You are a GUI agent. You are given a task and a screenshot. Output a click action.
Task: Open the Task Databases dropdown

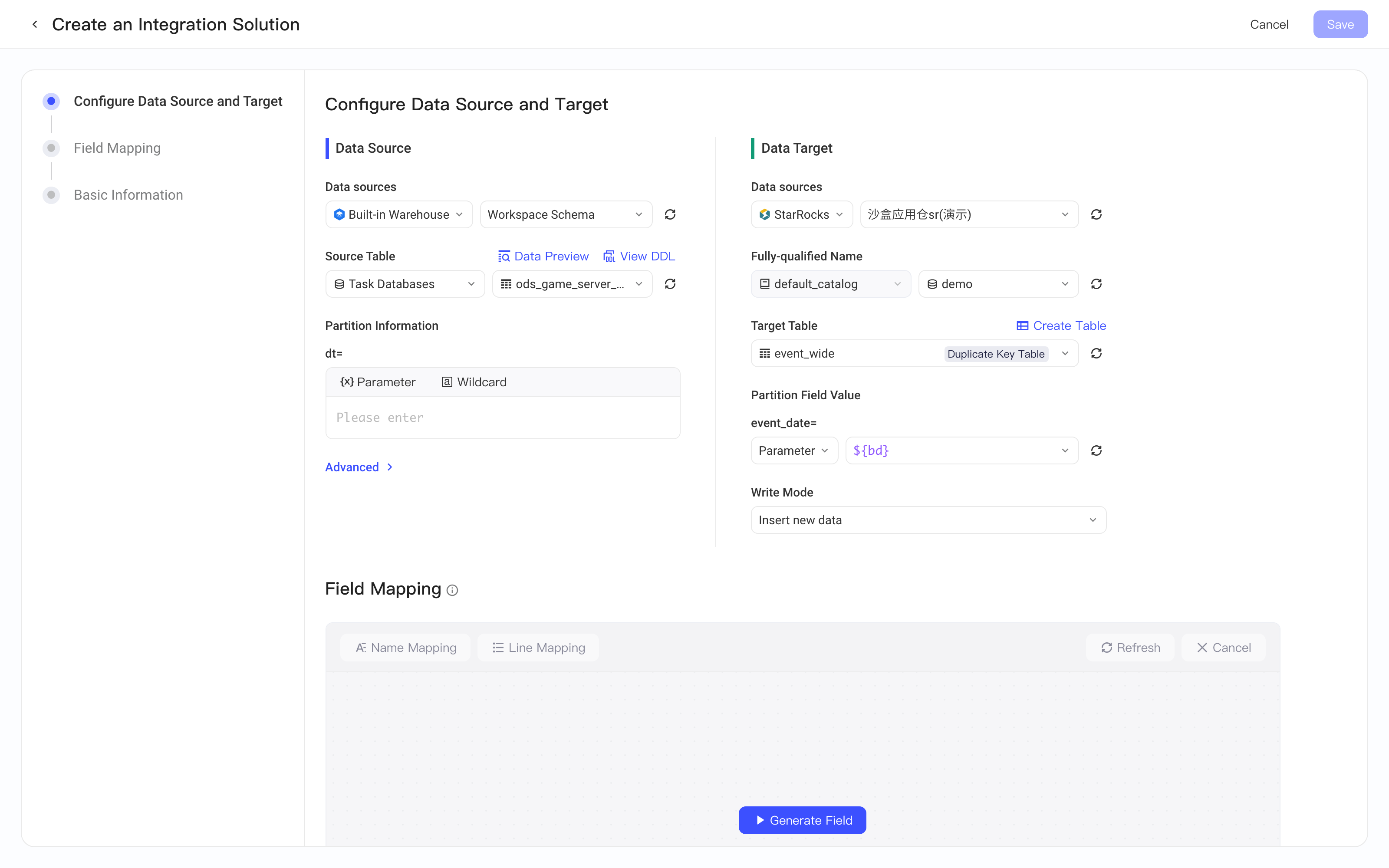pyautogui.click(x=405, y=283)
